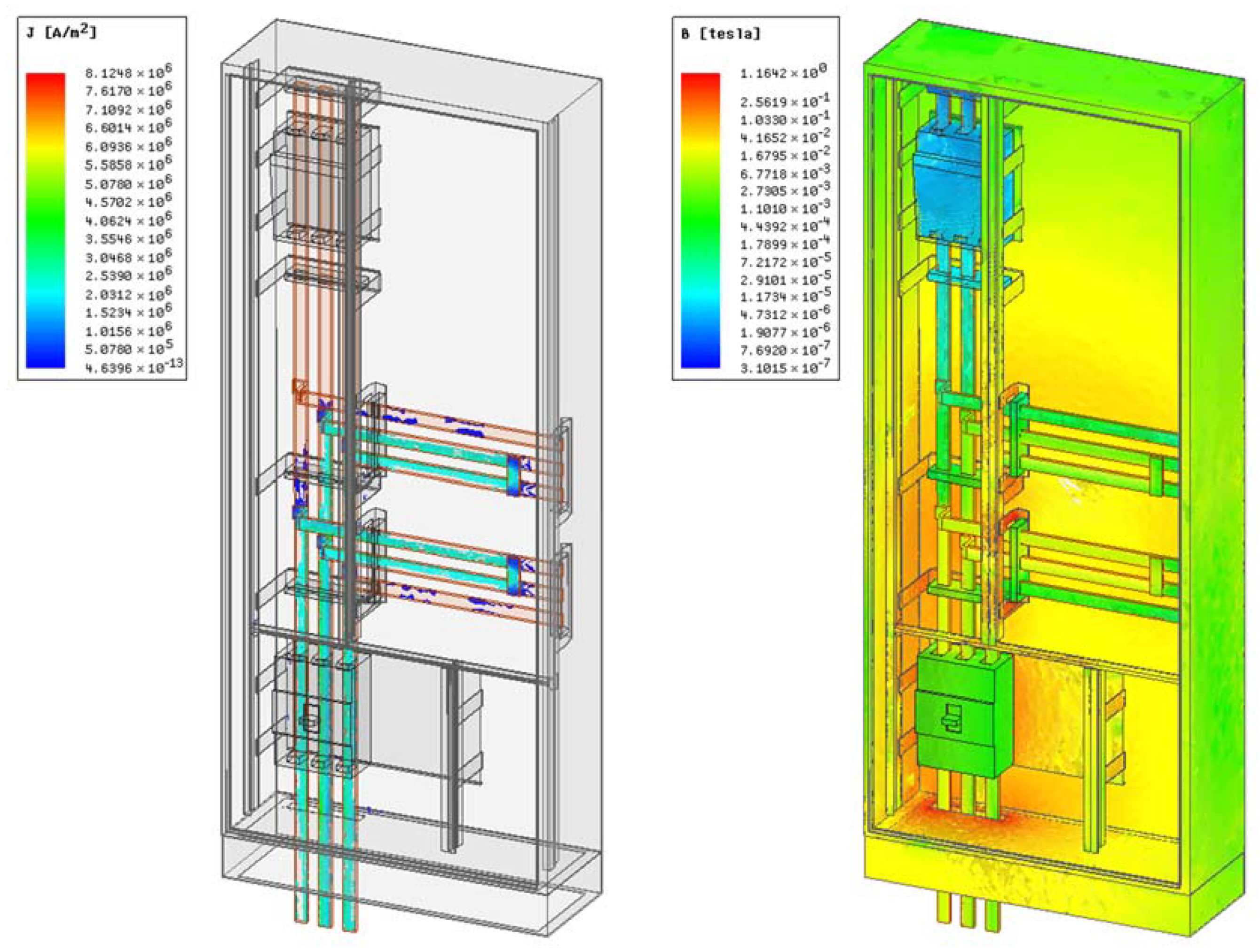Click the J [A/m²] legend title
Image resolution: width=1260 pixels, height=952 pixels.
(62, 32)
